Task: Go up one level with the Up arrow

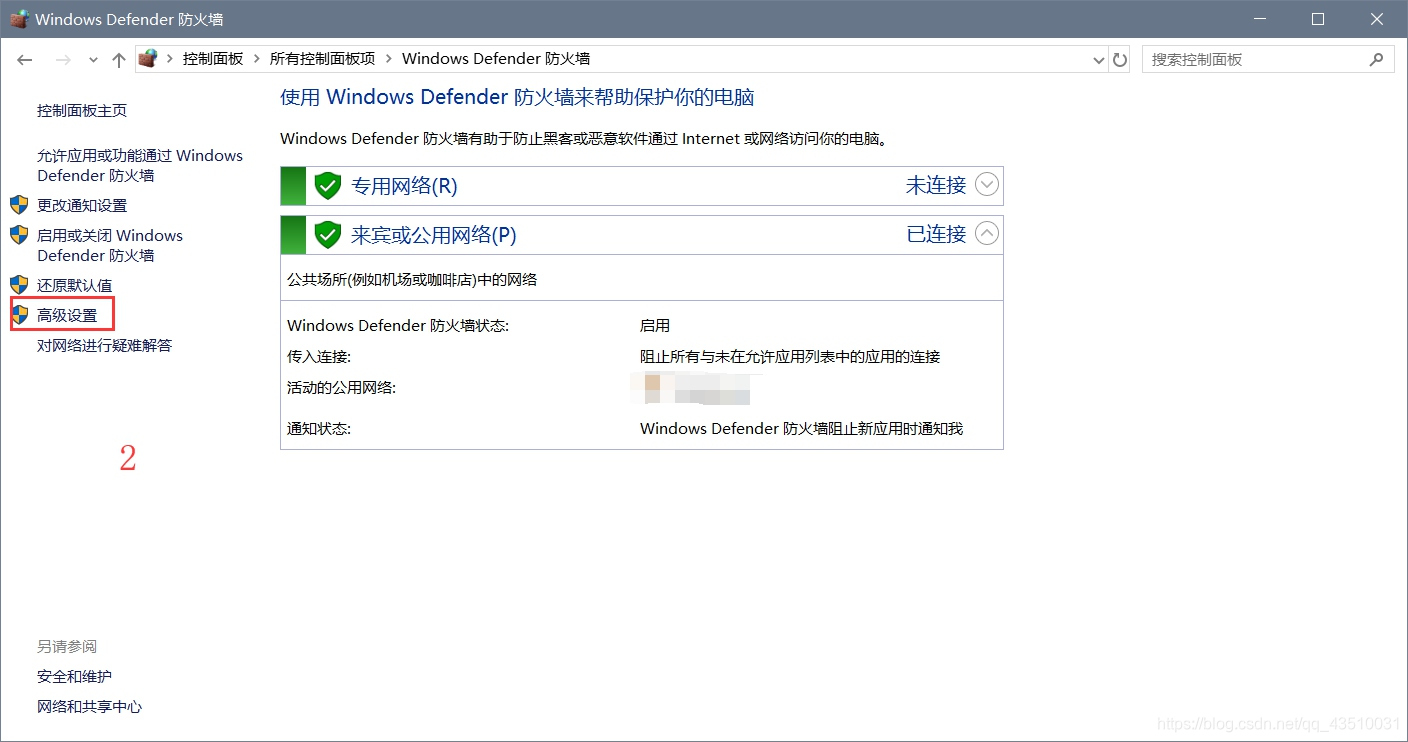Action: click(x=119, y=60)
